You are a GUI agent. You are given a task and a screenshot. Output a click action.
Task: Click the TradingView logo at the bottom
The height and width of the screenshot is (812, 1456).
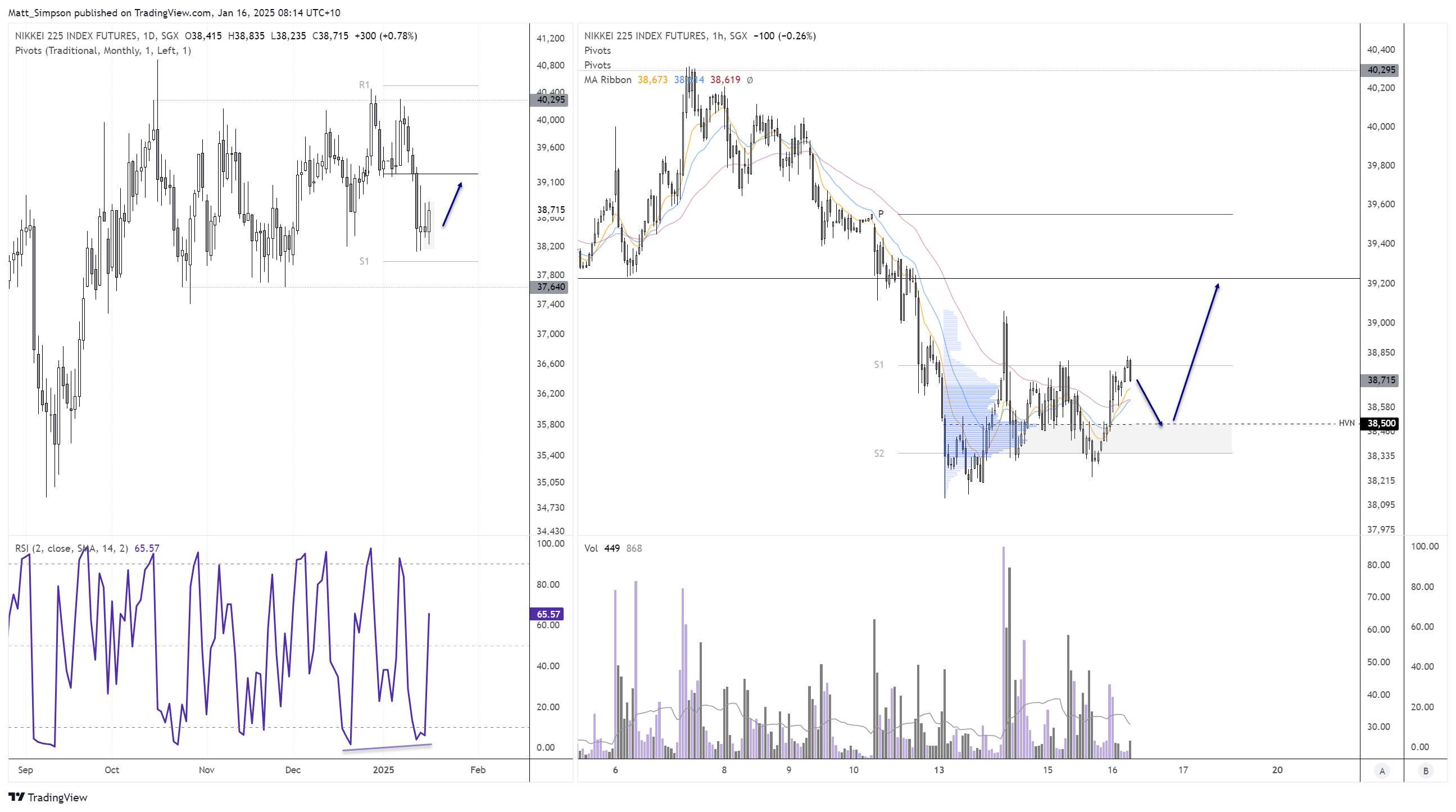click(48, 797)
